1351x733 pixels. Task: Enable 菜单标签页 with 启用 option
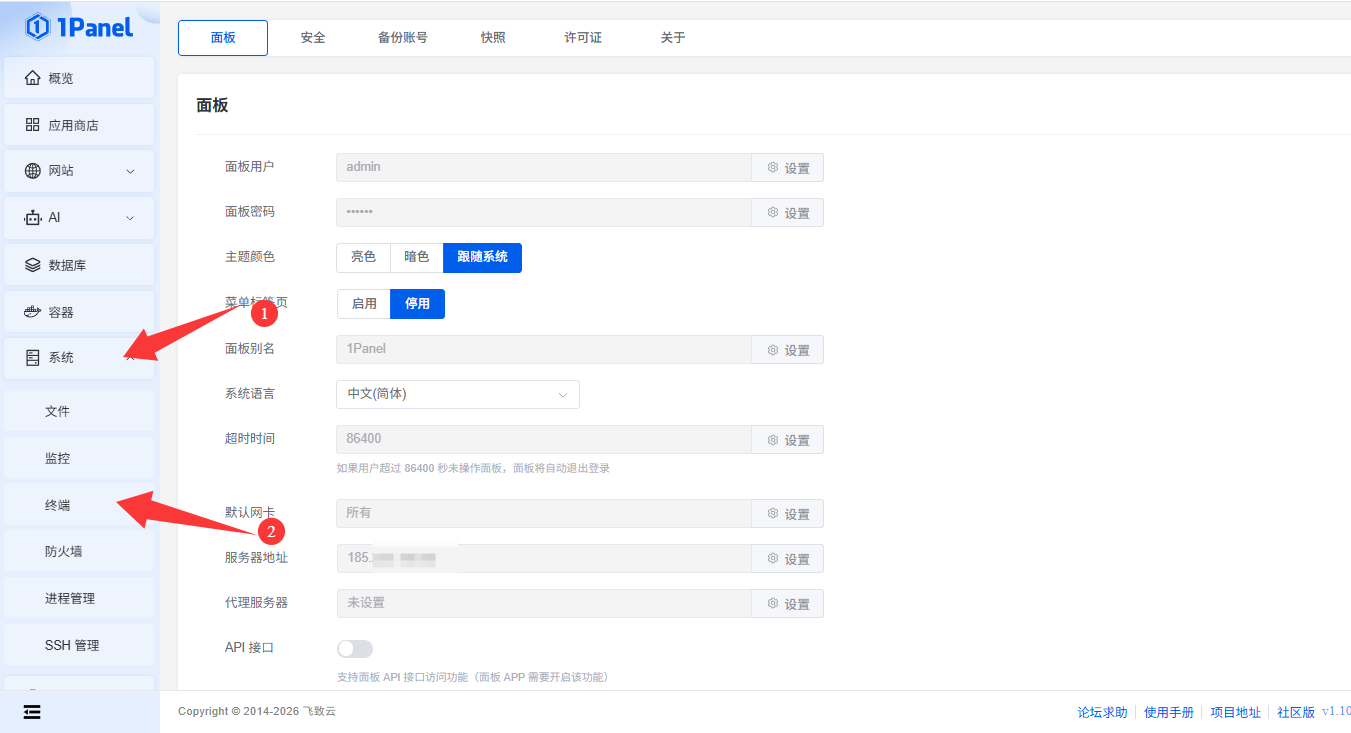(364, 304)
